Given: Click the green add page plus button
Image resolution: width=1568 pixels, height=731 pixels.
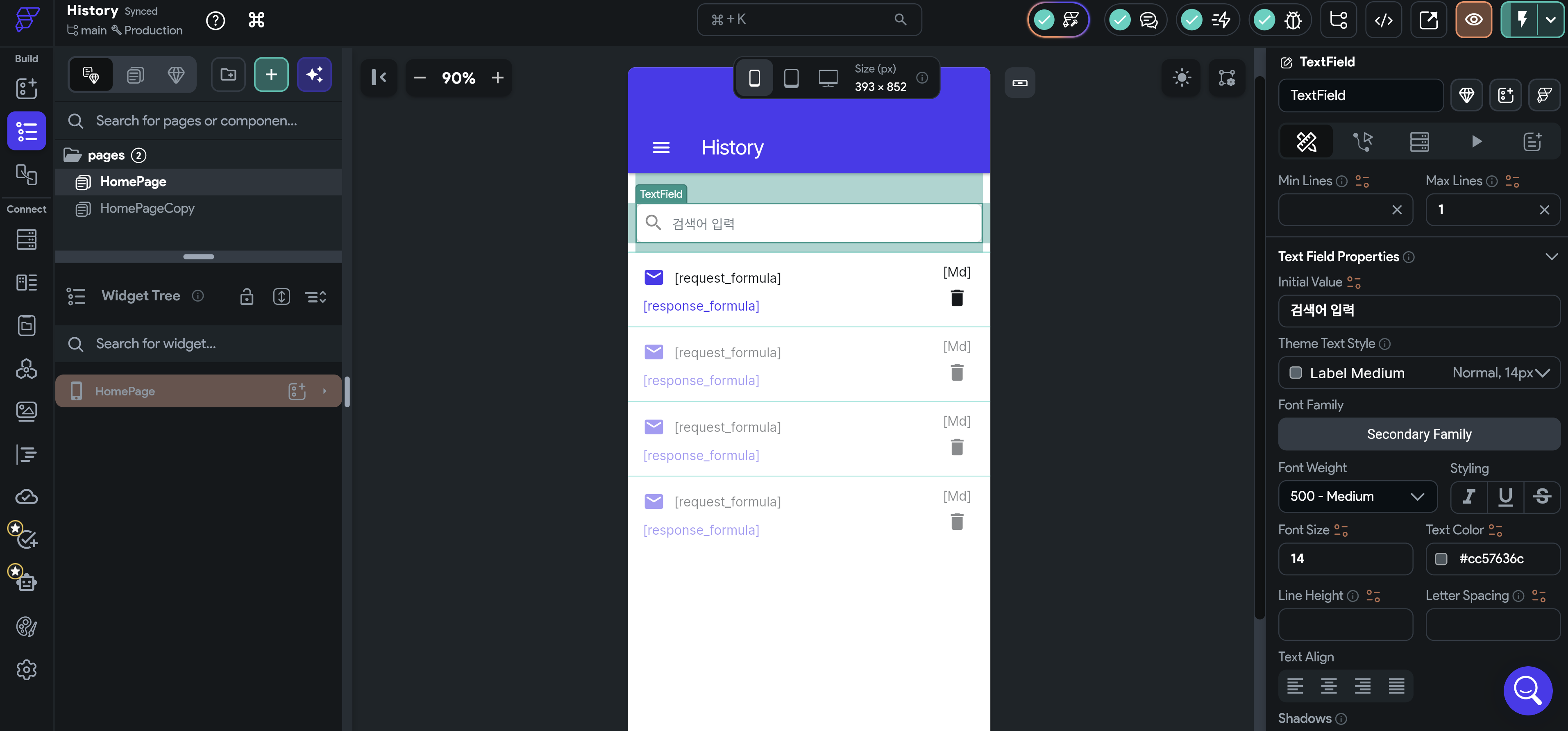Looking at the screenshot, I should (x=272, y=75).
